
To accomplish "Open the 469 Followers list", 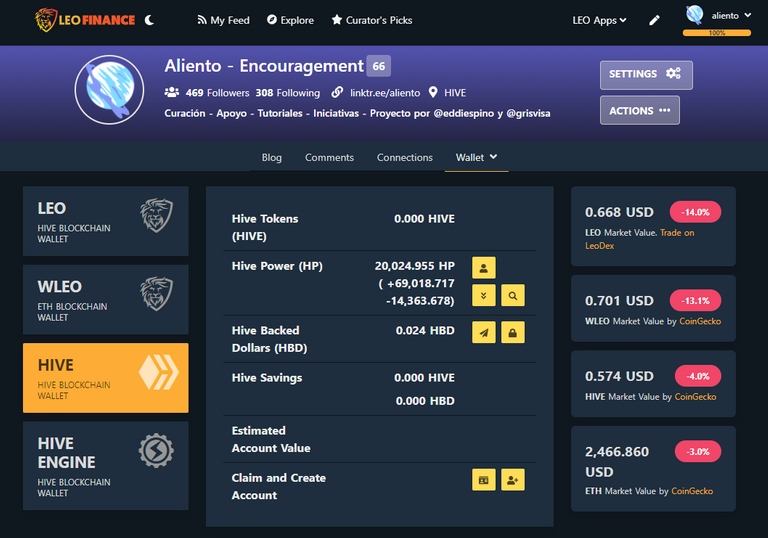I will click(217, 93).
